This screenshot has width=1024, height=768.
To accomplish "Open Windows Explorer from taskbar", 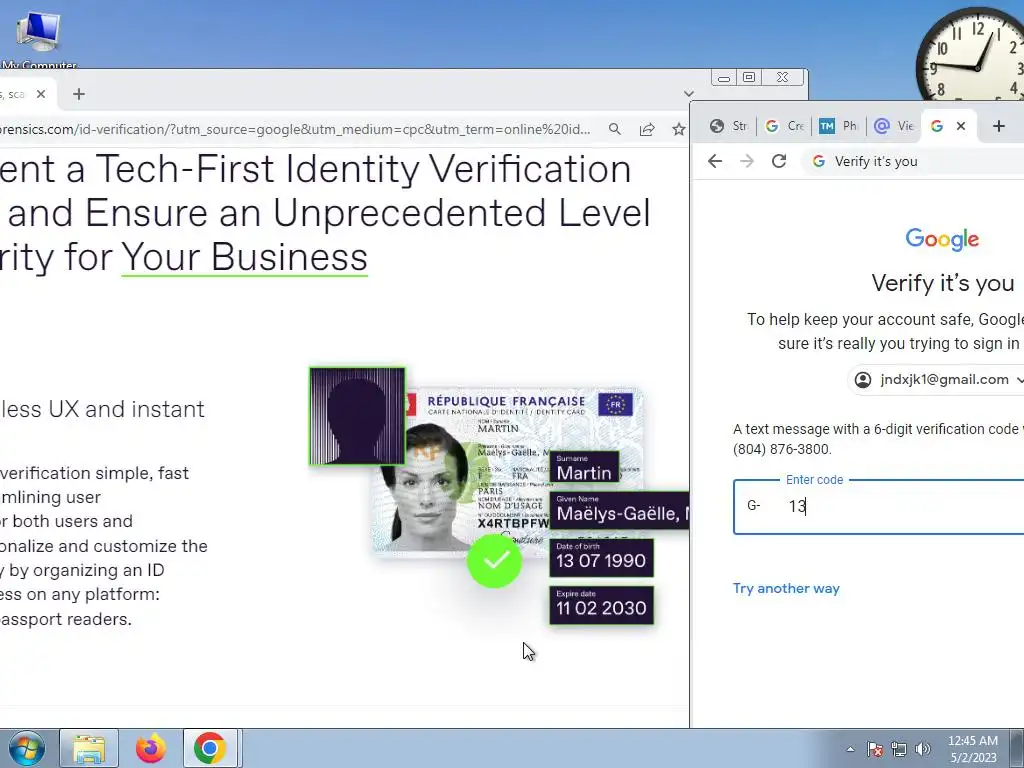I will [x=89, y=748].
